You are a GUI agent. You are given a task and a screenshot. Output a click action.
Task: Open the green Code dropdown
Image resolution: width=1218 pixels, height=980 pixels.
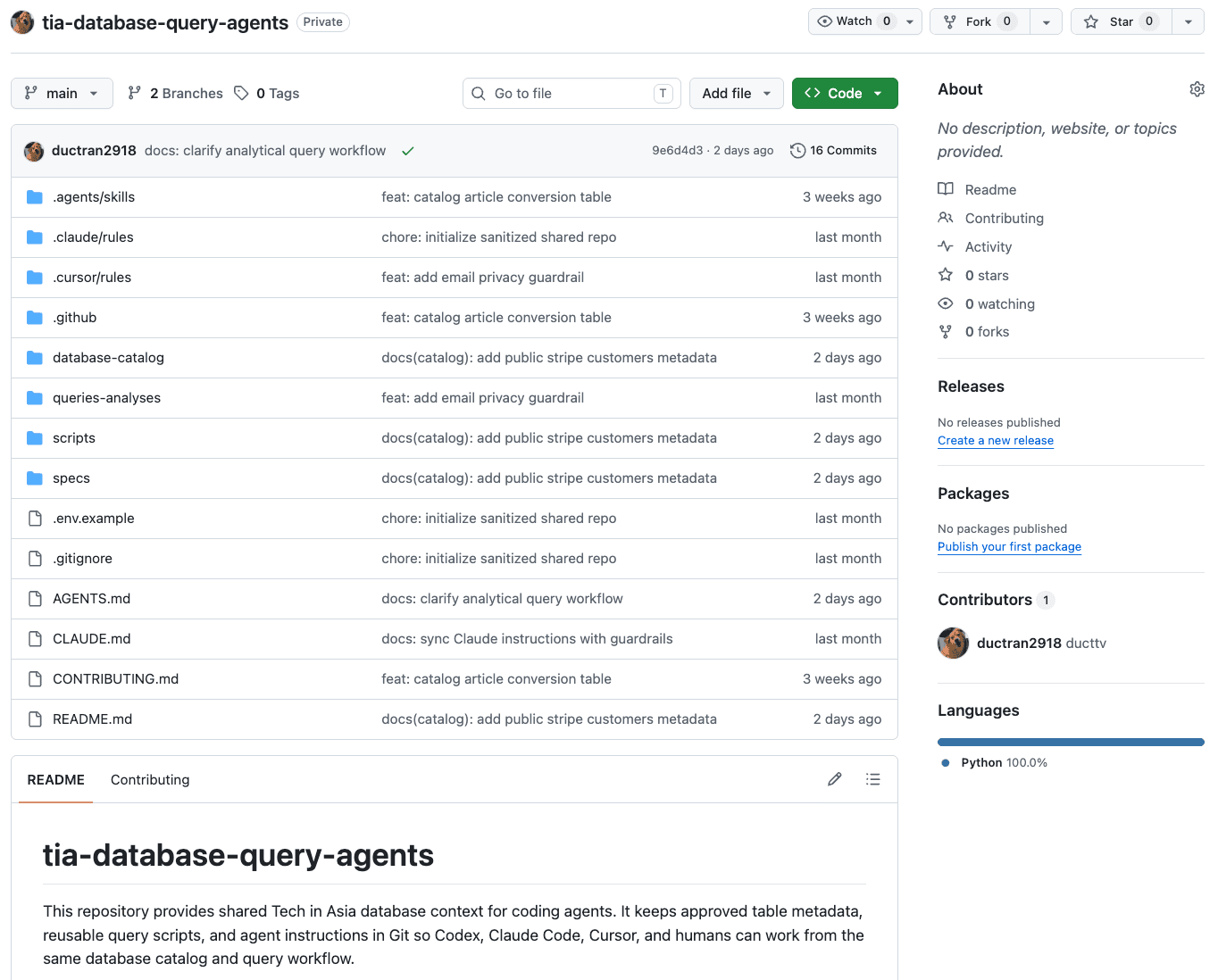click(845, 93)
